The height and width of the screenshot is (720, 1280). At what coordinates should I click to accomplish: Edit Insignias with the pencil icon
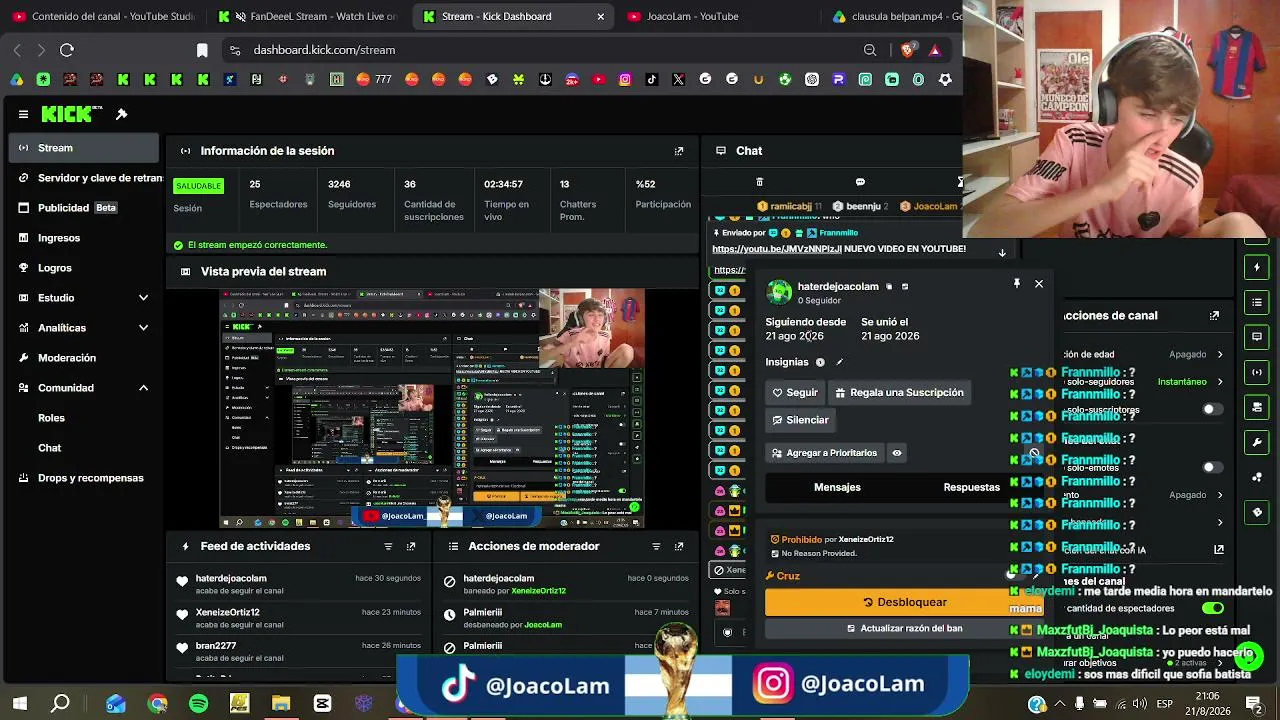coord(840,362)
